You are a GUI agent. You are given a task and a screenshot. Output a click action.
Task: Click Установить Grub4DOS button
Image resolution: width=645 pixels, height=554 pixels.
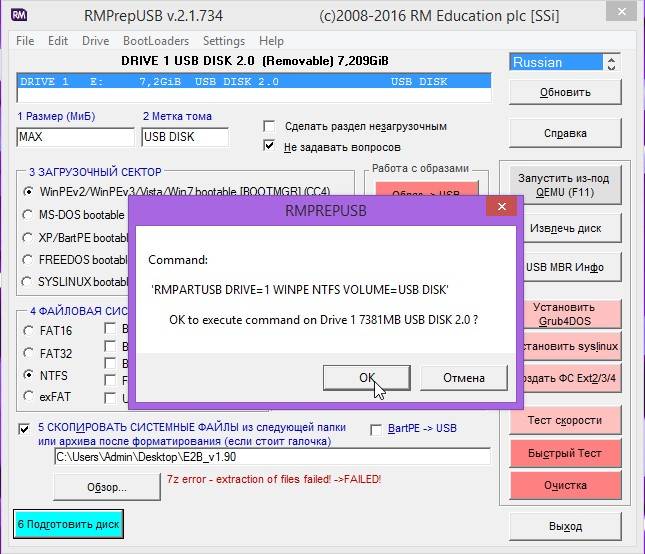point(572,314)
